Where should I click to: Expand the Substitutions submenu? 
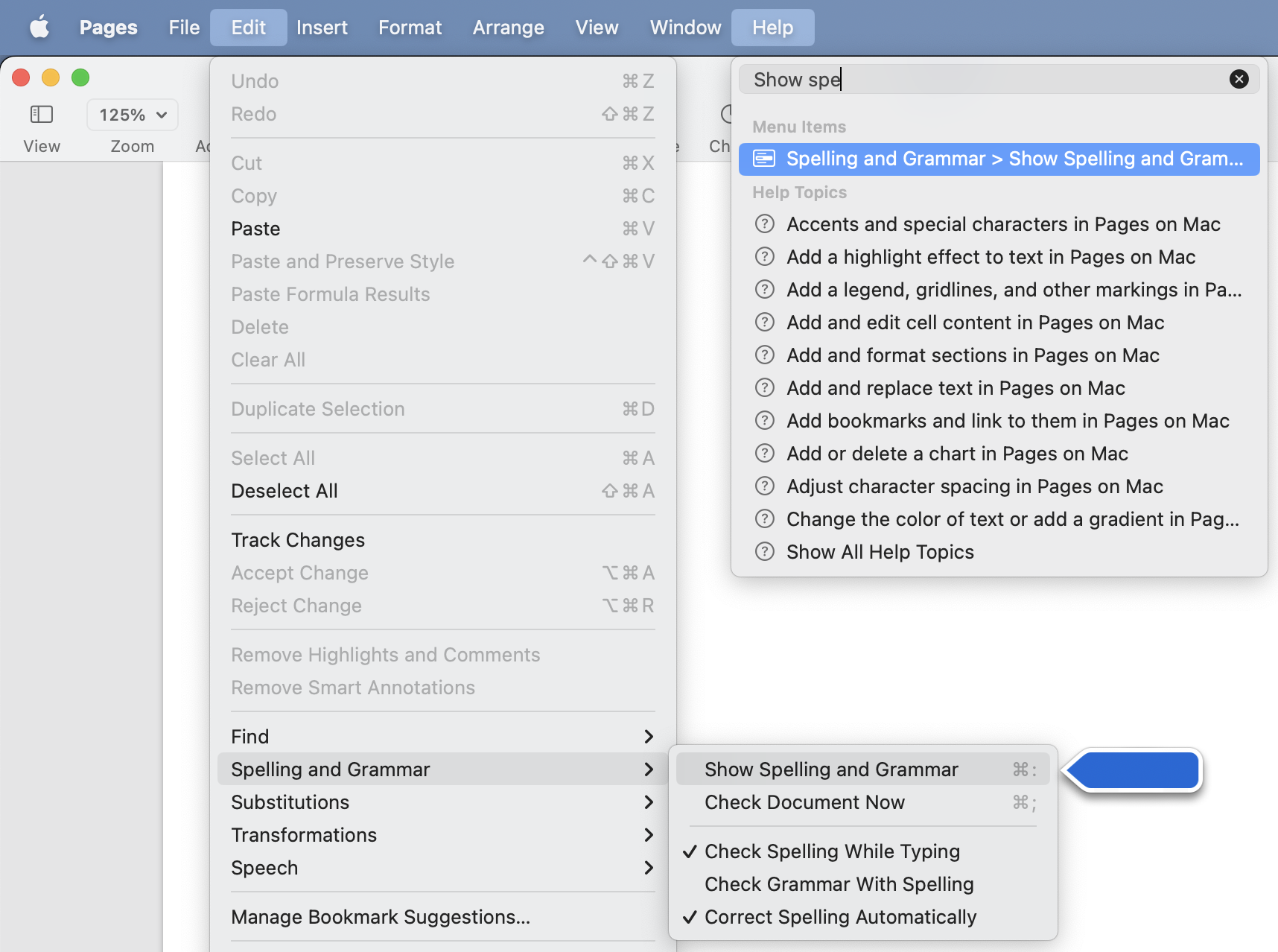[443, 802]
